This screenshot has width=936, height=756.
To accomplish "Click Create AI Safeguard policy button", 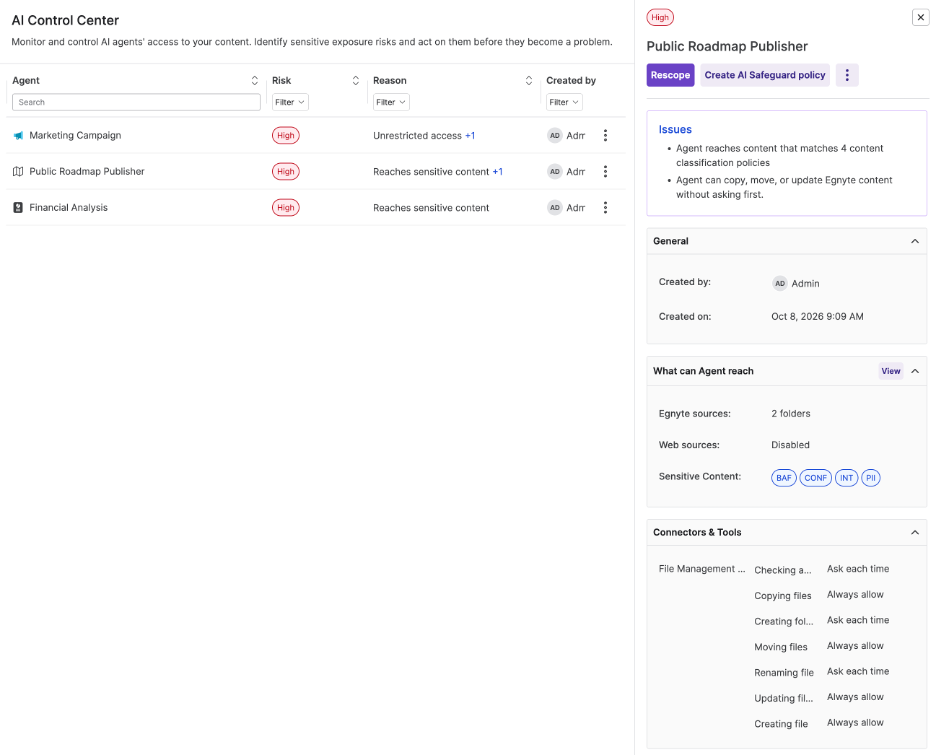I will click(x=765, y=75).
